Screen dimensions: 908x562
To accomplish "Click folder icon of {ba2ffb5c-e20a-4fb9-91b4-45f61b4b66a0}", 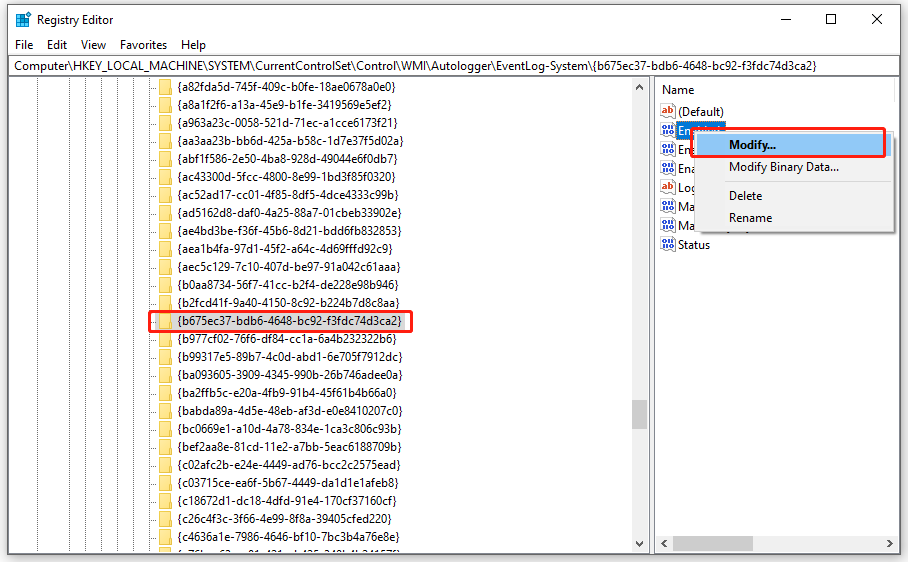I will (166, 392).
